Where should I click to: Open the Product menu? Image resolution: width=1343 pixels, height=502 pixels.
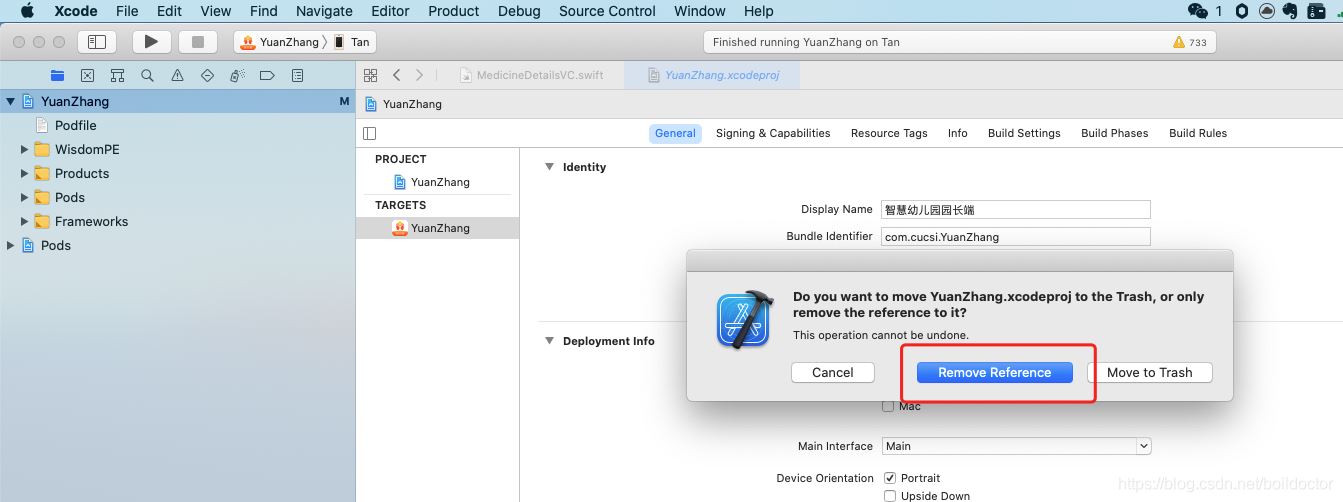(453, 11)
